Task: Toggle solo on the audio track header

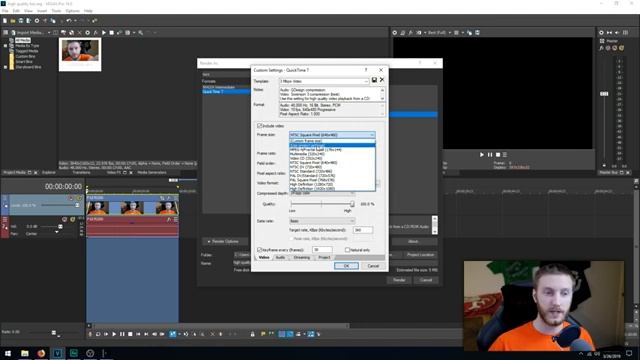Action: [x=72, y=220]
